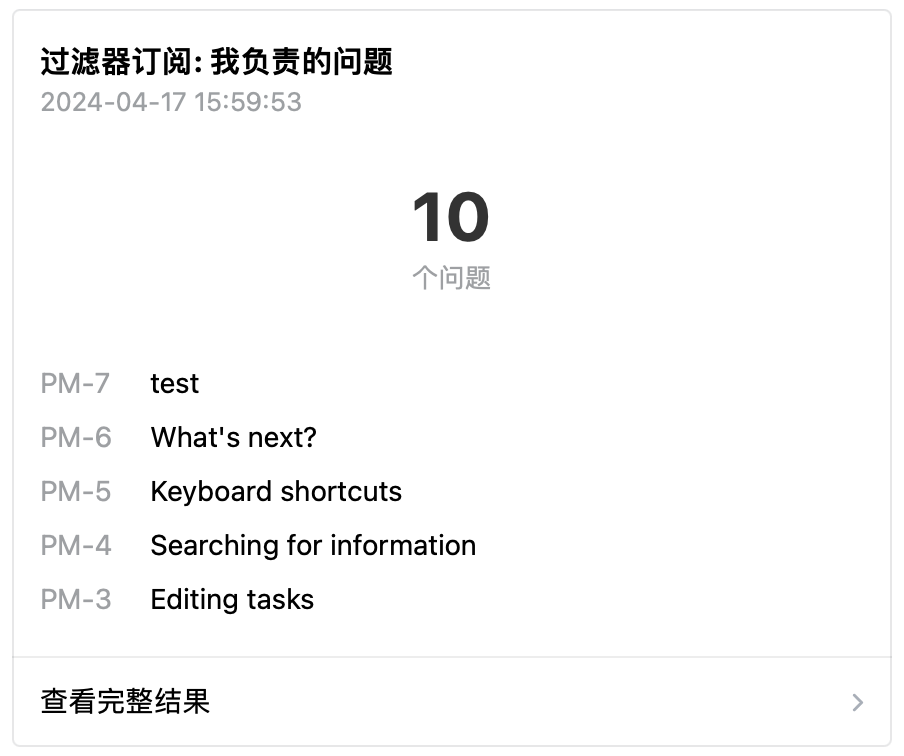The width and height of the screenshot is (904, 756).
Task: Click issue key PM-6
Action: coord(75,438)
